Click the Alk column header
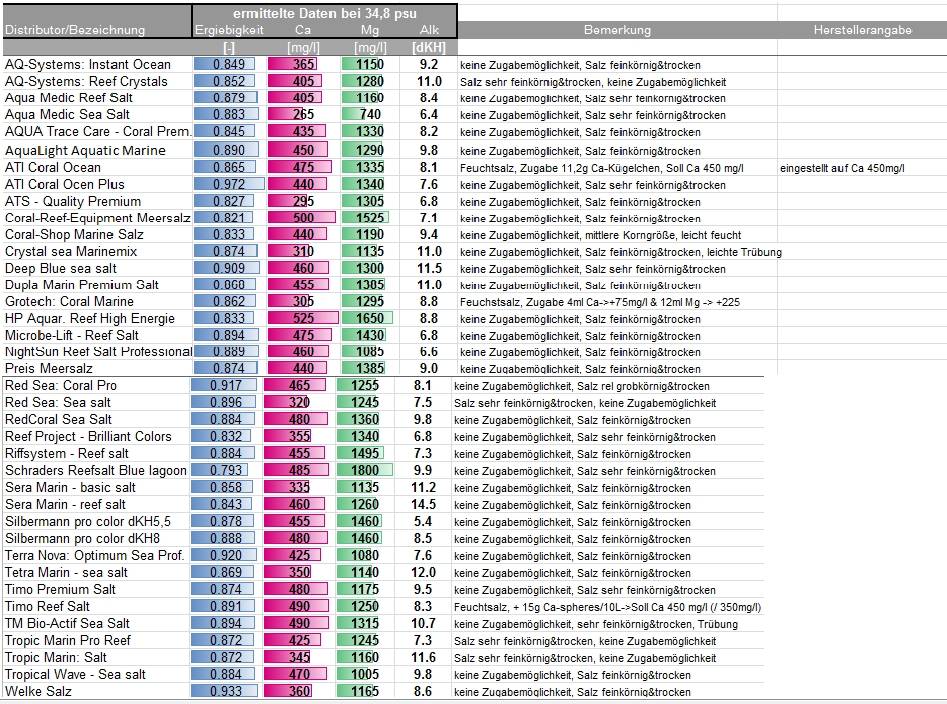This screenshot has width=947, height=704. coord(430,30)
